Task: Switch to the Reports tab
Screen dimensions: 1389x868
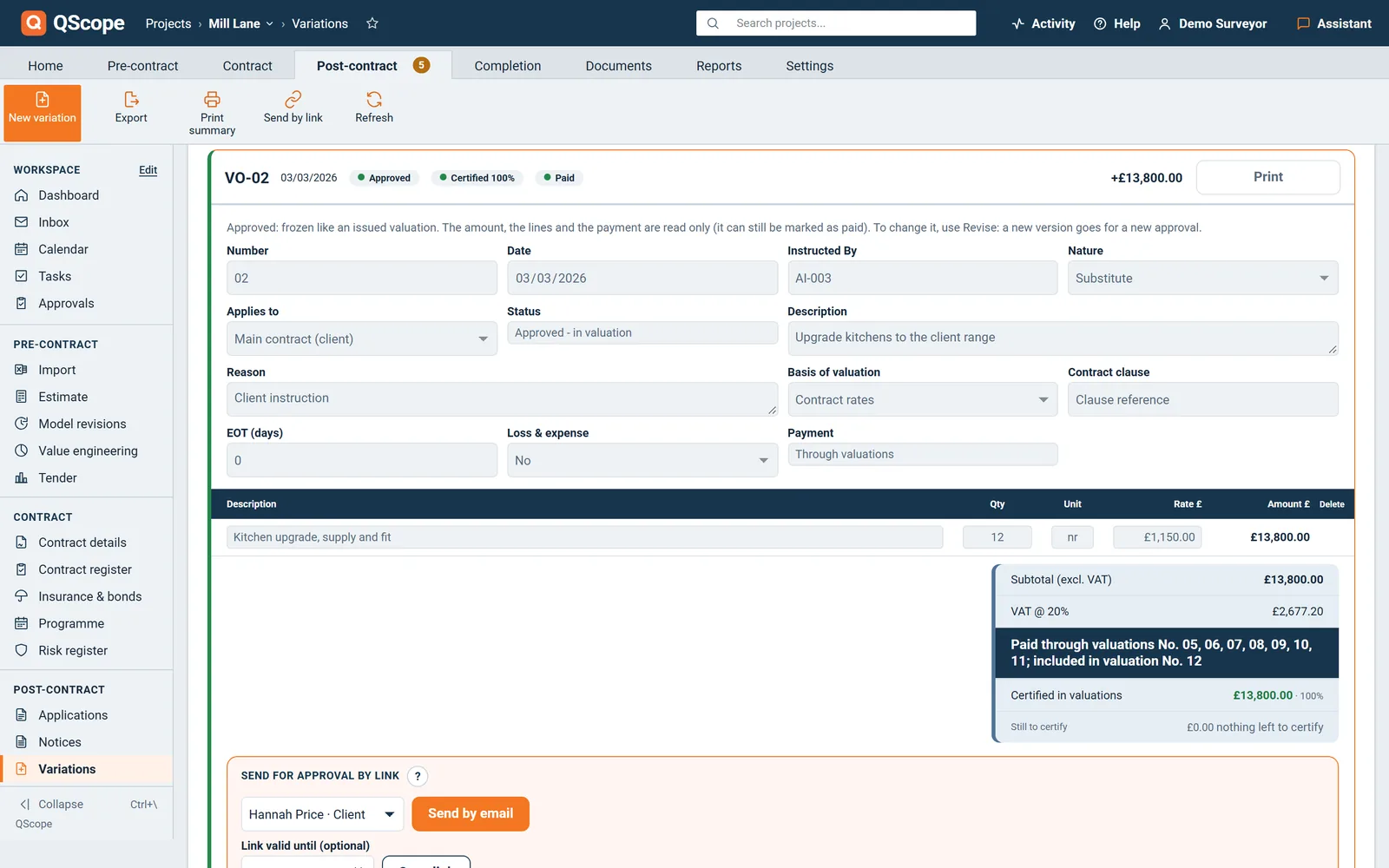Action: pyautogui.click(x=719, y=66)
